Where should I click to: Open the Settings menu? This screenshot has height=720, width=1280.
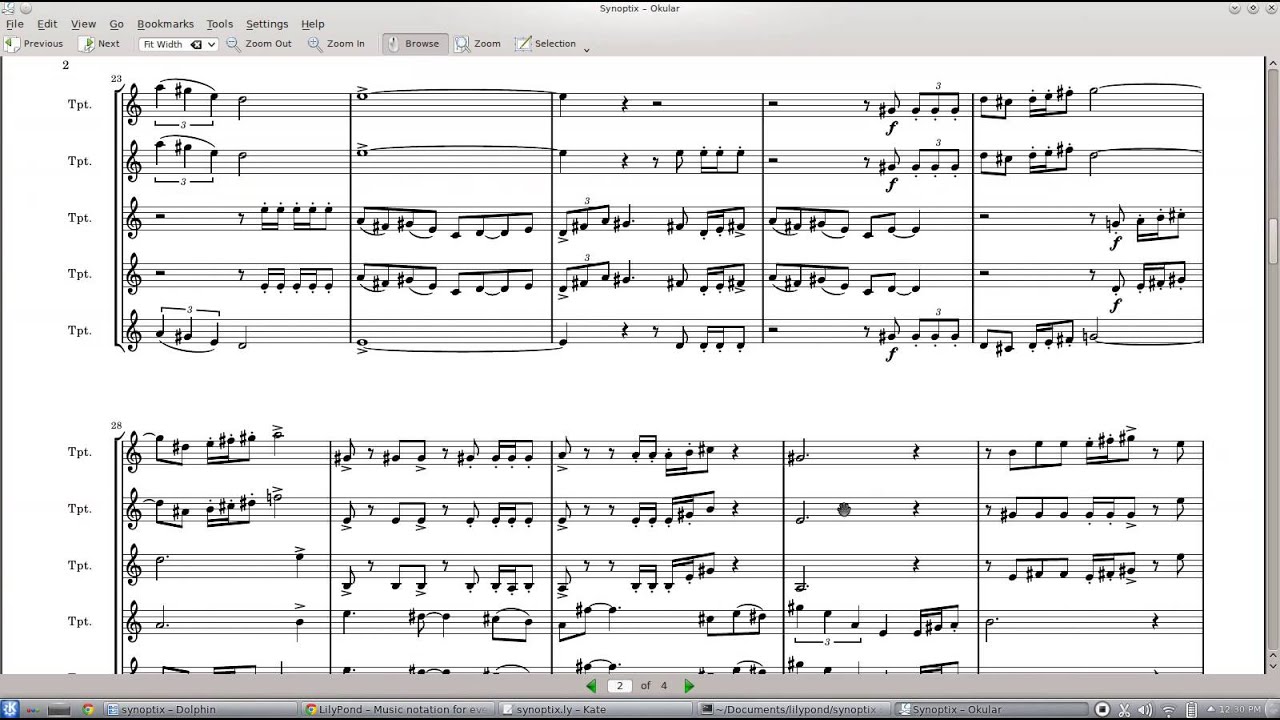pyautogui.click(x=267, y=24)
